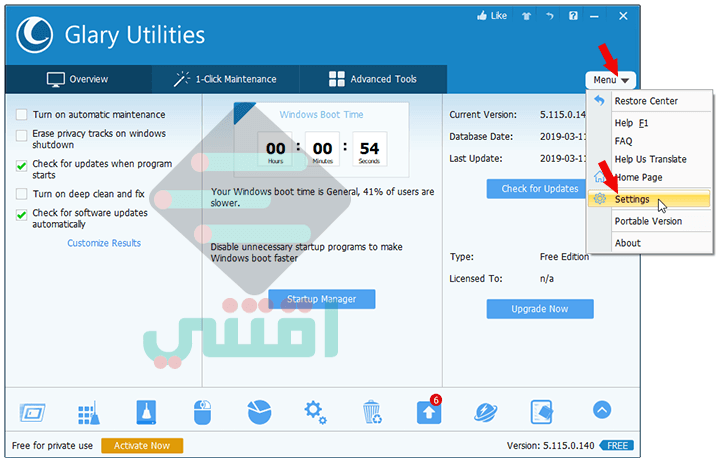Launch the pie-chart Disk Space Analyzer icon

[259, 412]
